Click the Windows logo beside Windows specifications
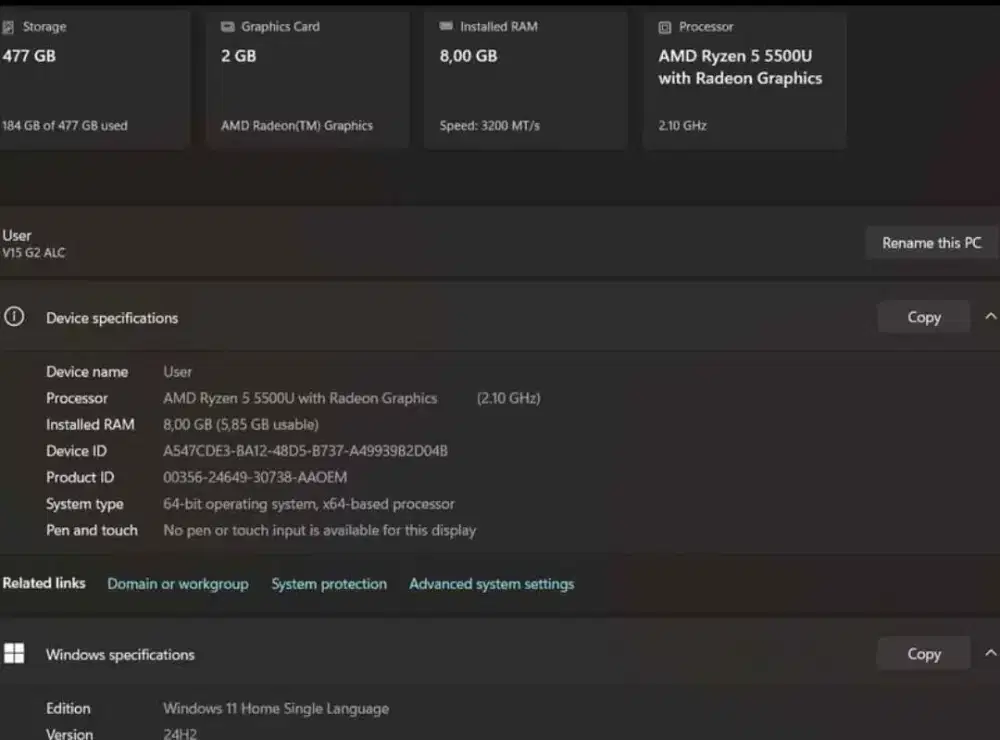 [x=14, y=653]
